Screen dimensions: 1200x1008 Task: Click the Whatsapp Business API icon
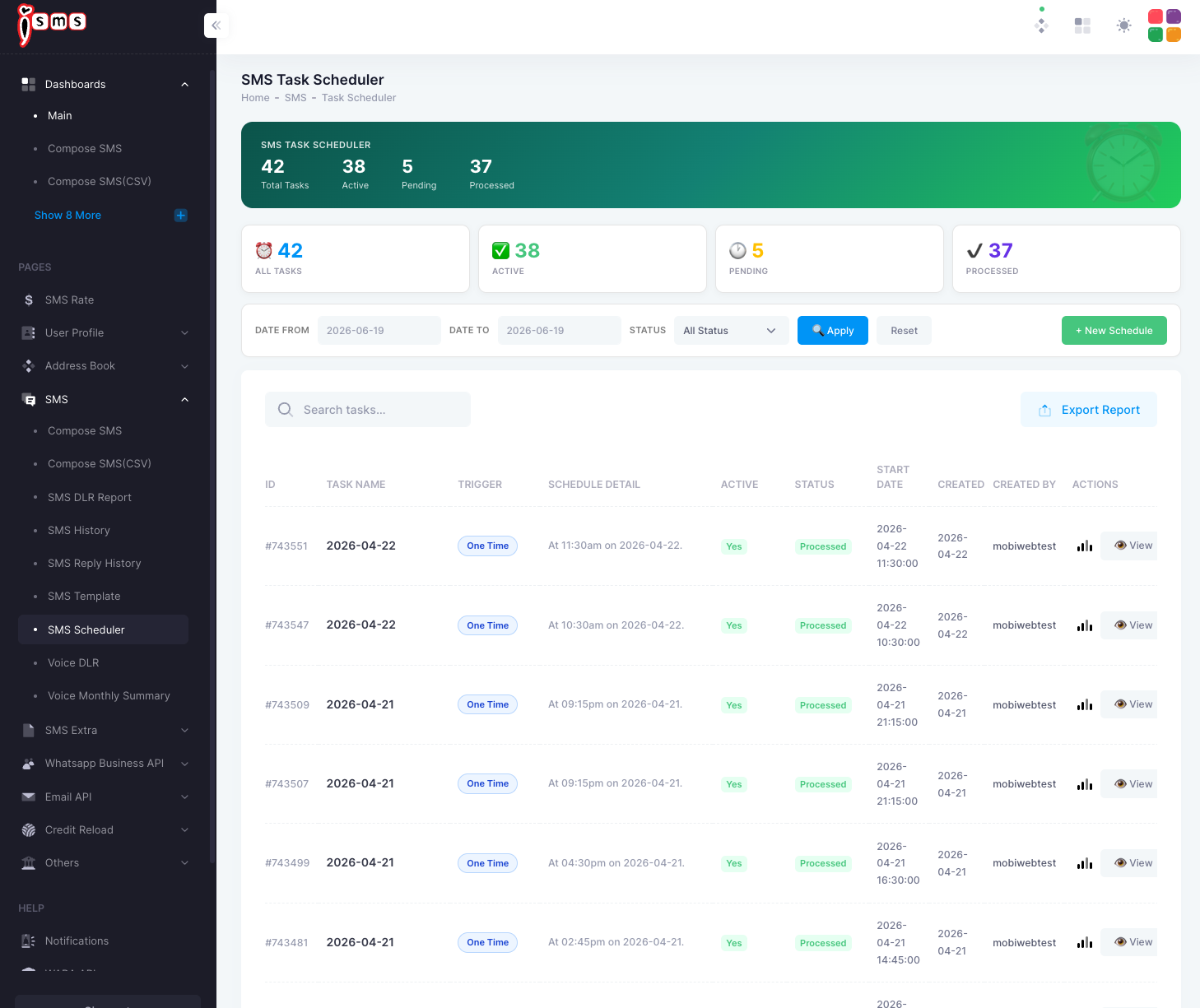(29, 764)
